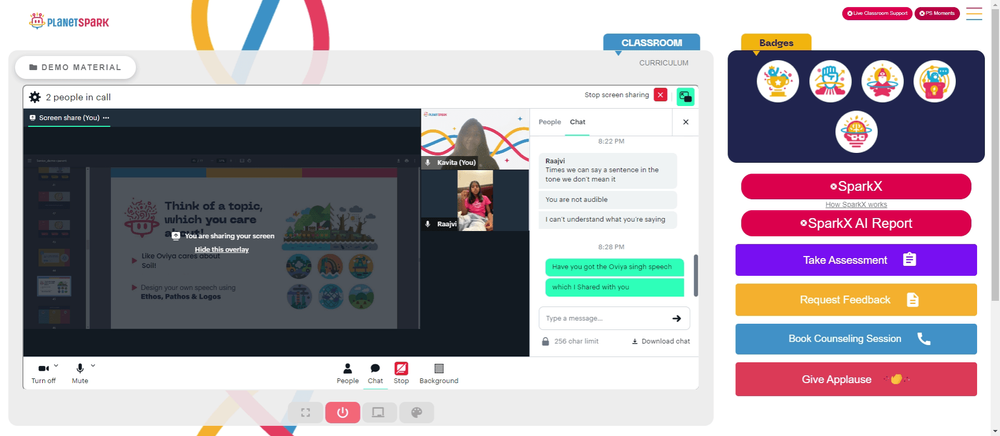Download chat transcript

coord(661,341)
